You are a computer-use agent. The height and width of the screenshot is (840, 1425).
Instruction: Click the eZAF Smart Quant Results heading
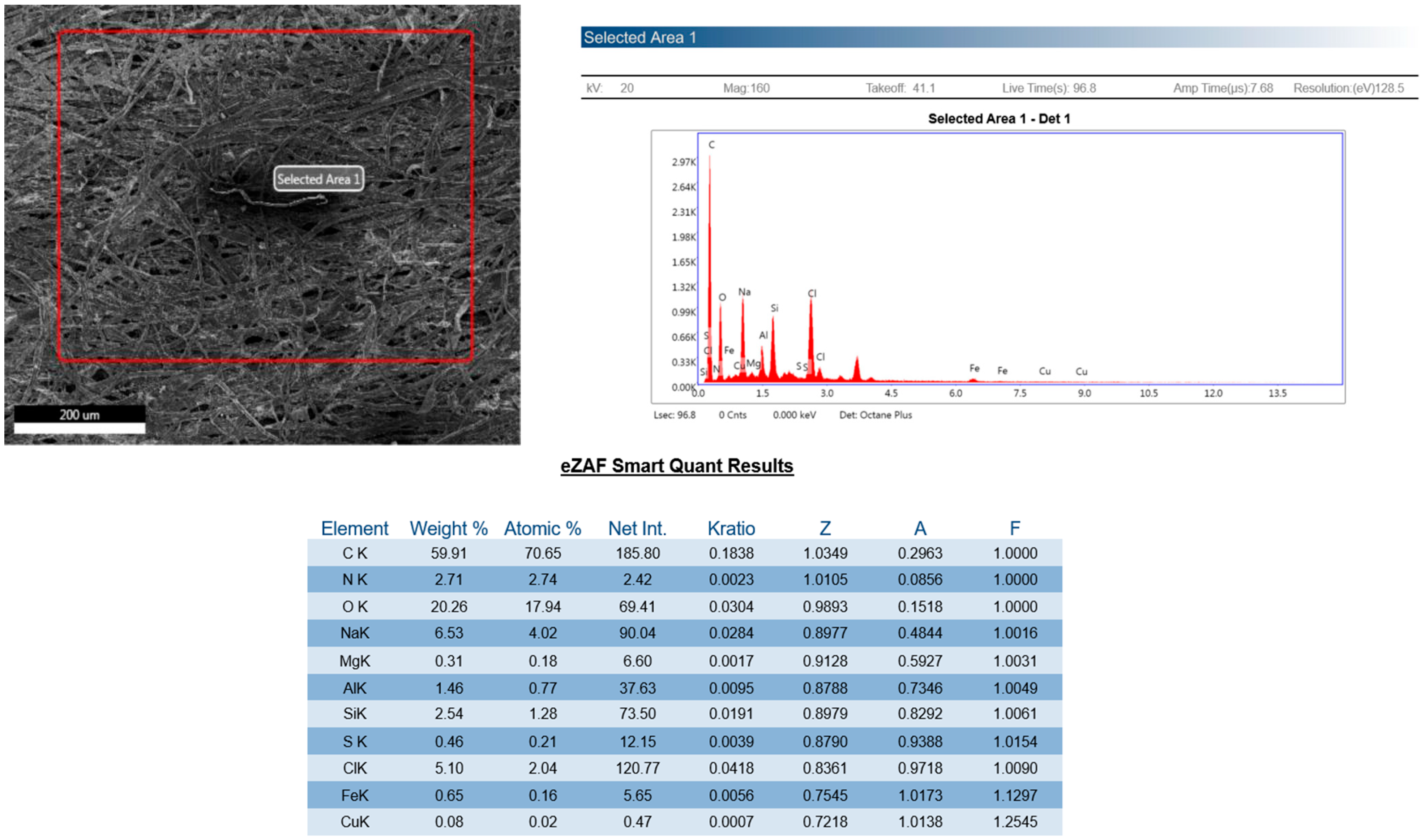677,466
